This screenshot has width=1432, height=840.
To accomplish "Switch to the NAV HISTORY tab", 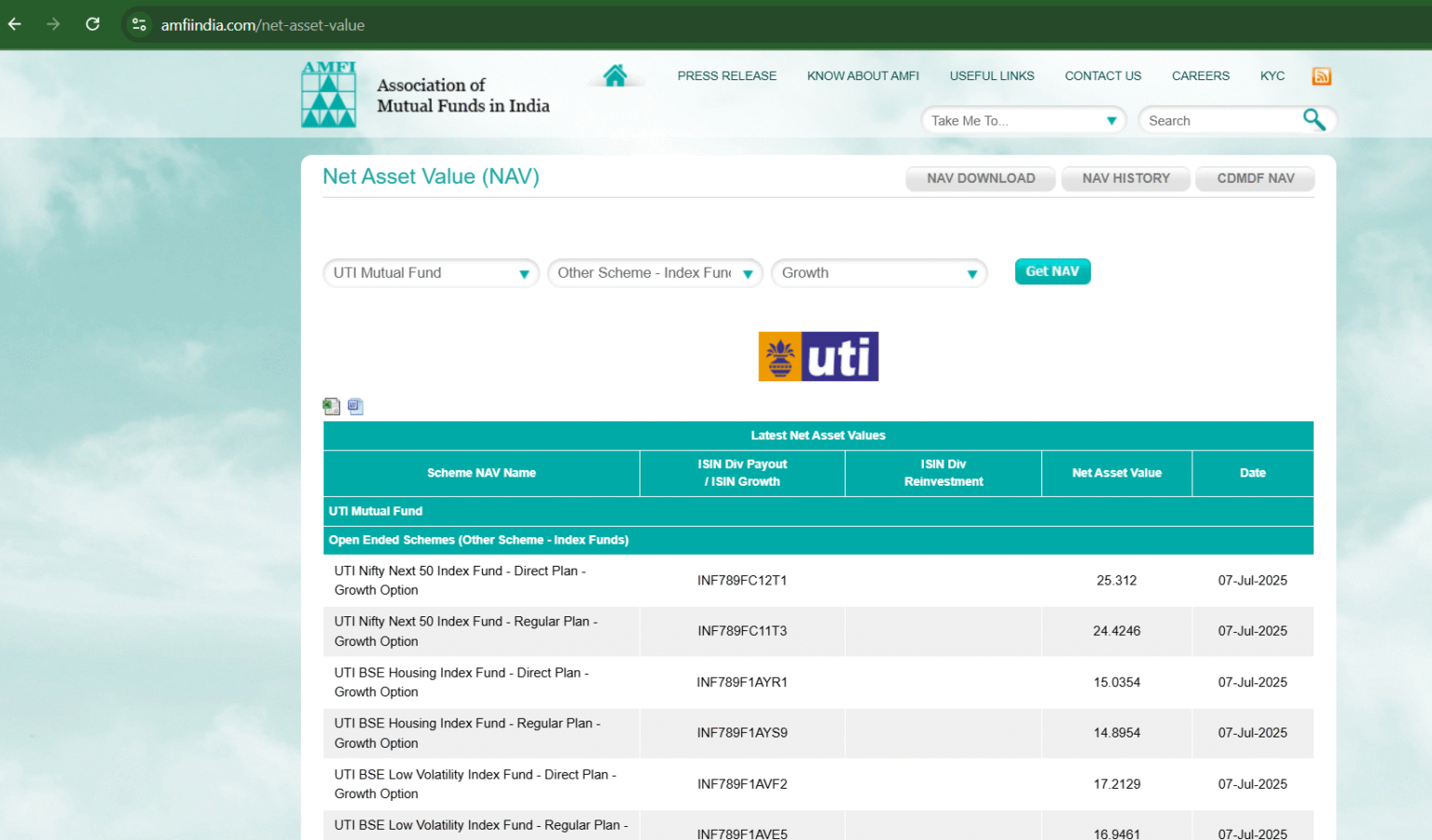I will (1125, 178).
